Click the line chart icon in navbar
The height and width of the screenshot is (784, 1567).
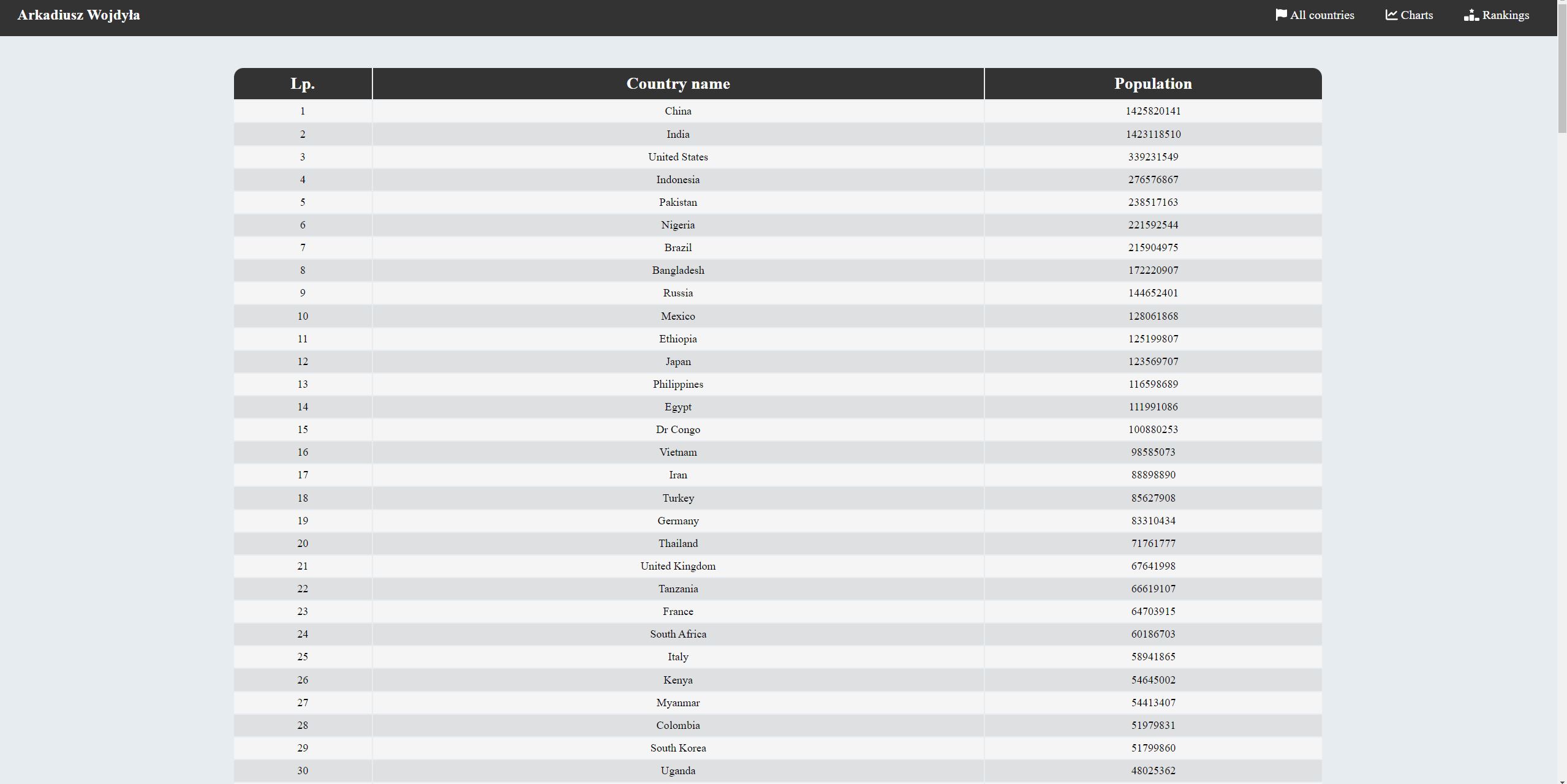tap(1391, 15)
